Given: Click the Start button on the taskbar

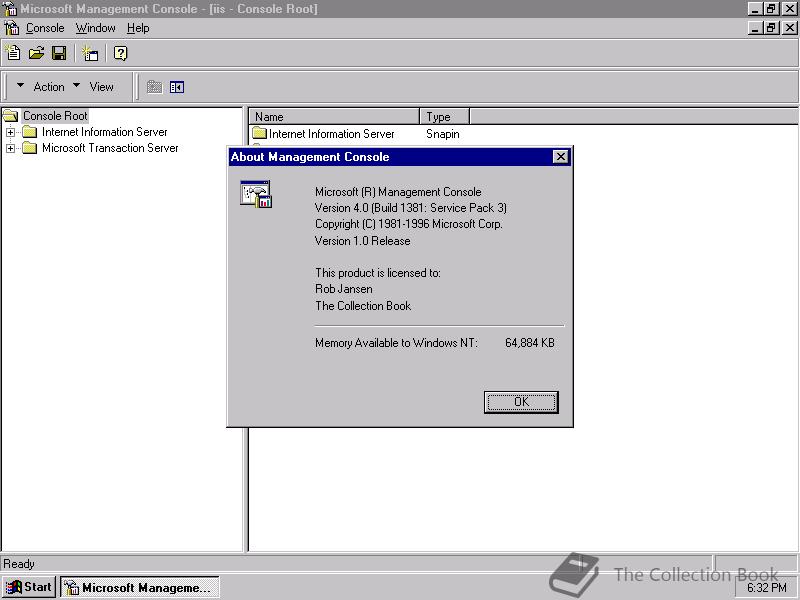Looking at the screenshot, I should tap(29, 587).
